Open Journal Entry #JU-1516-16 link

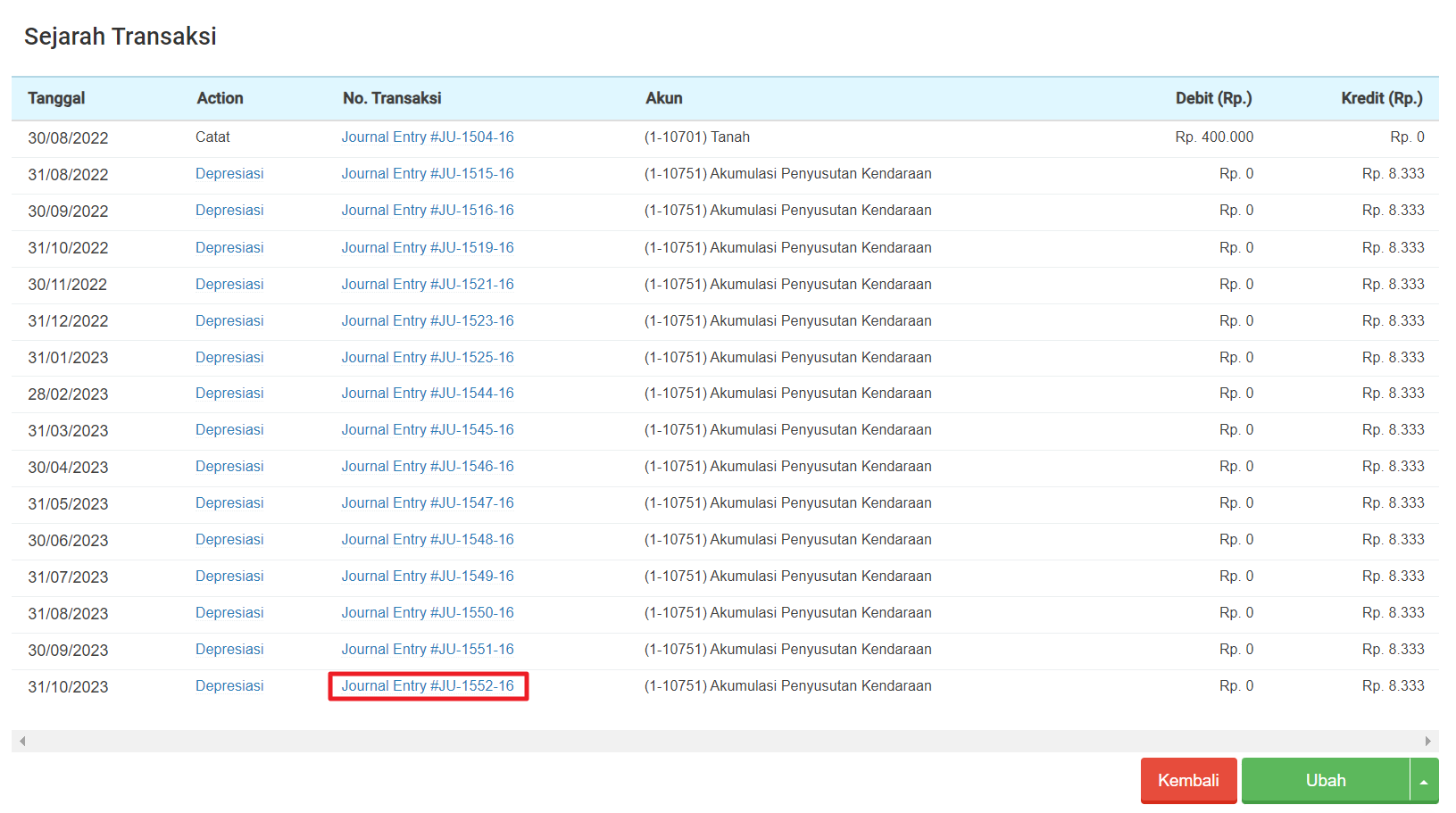click(x=428, y=211)
